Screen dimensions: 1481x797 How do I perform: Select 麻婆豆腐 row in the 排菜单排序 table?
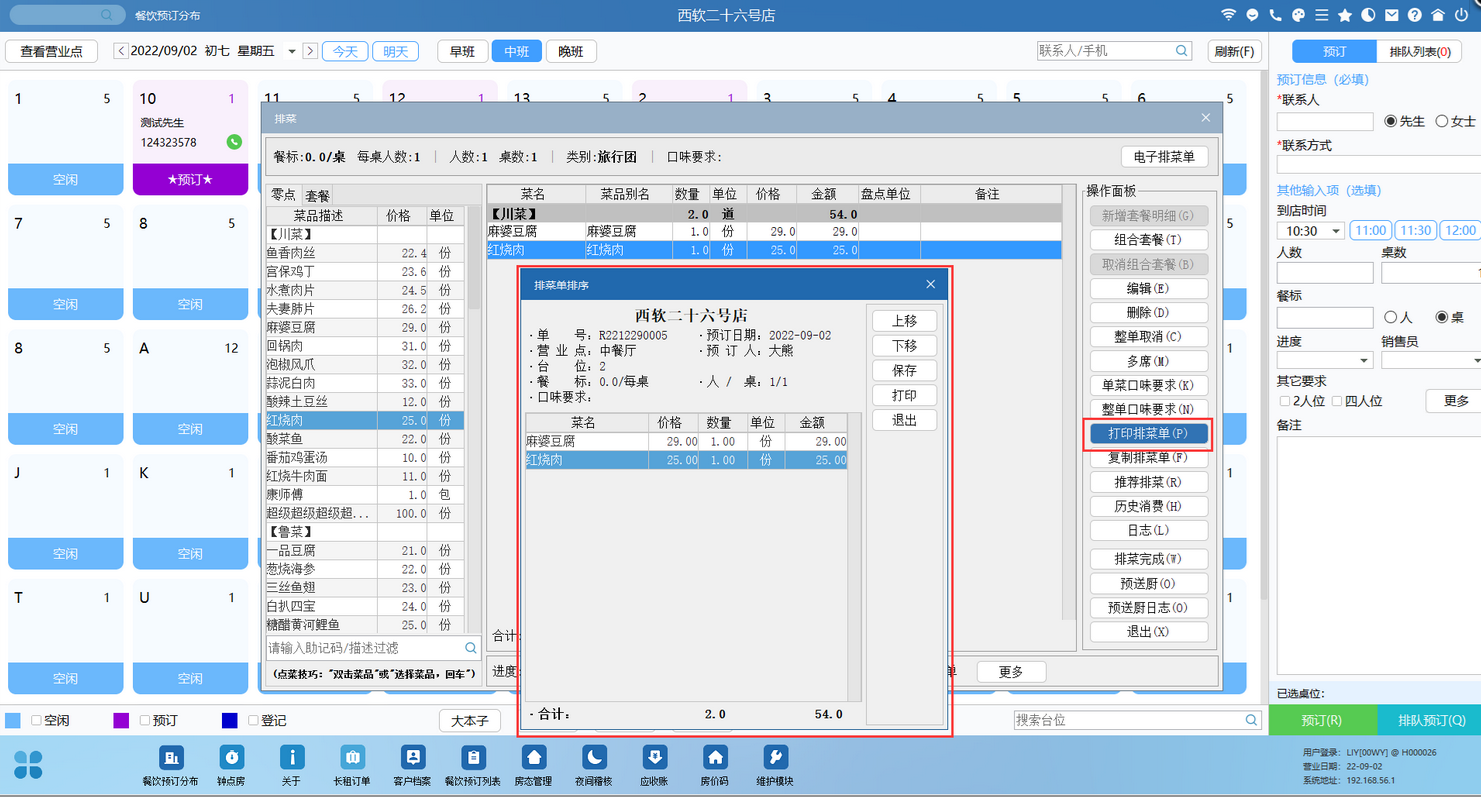pos(686,442)
